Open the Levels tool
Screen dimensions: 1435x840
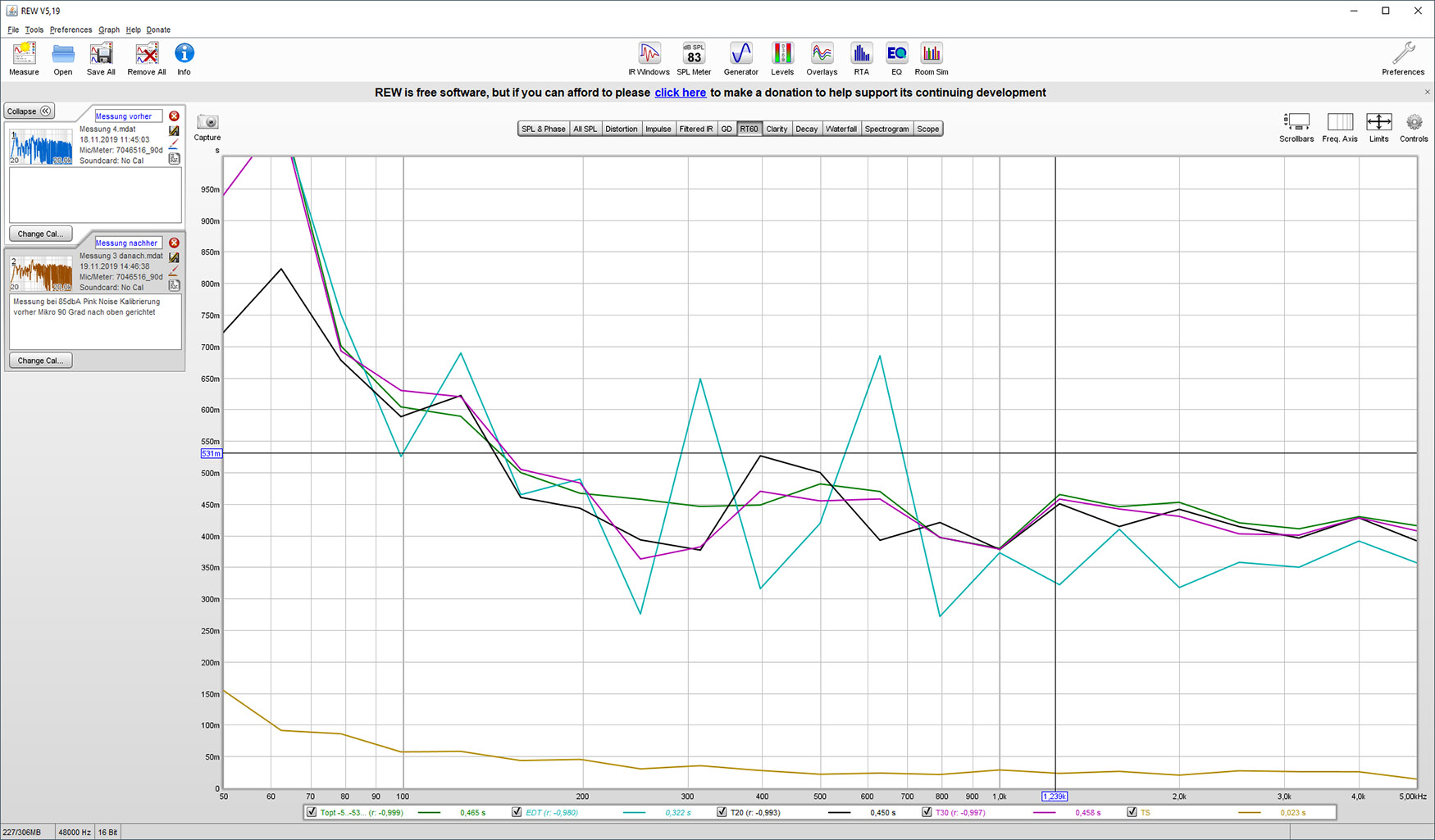[781, 53]
